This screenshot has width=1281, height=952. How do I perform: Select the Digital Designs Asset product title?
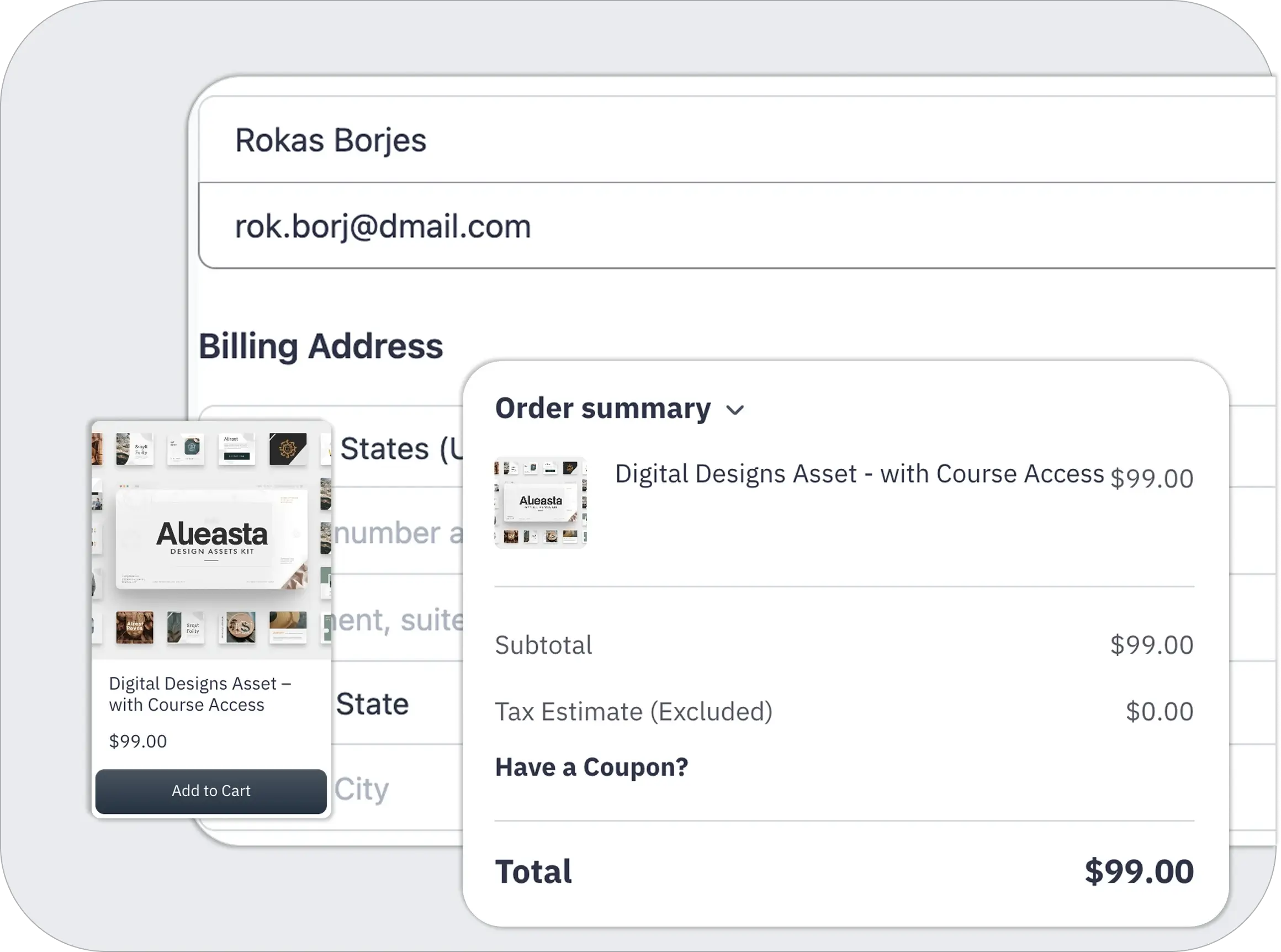click(858, 474)
